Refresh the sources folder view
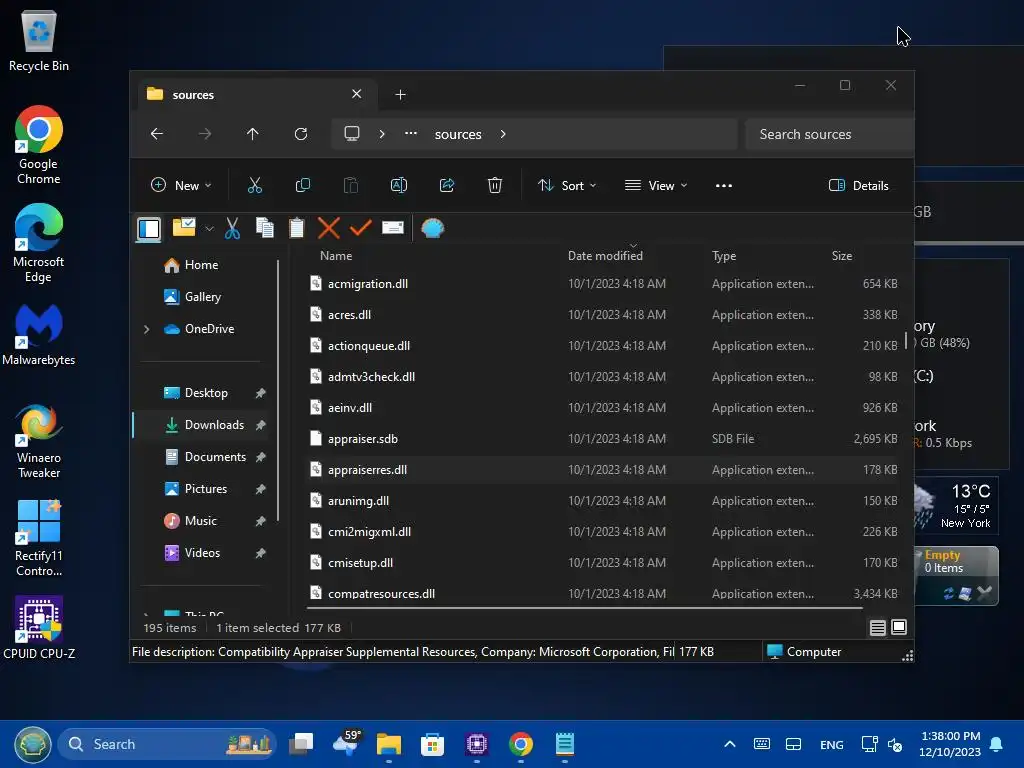The image size is (1024, 768). pyautogui.click(x=300, y=134)
